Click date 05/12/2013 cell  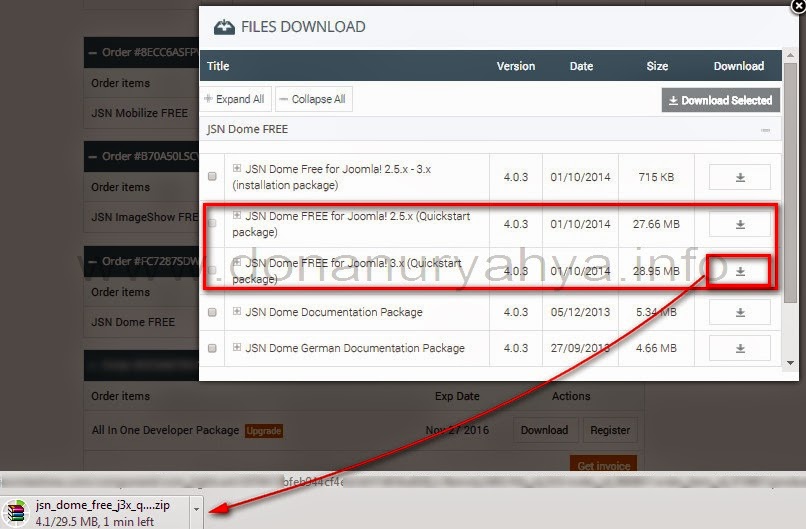(580, 312)
